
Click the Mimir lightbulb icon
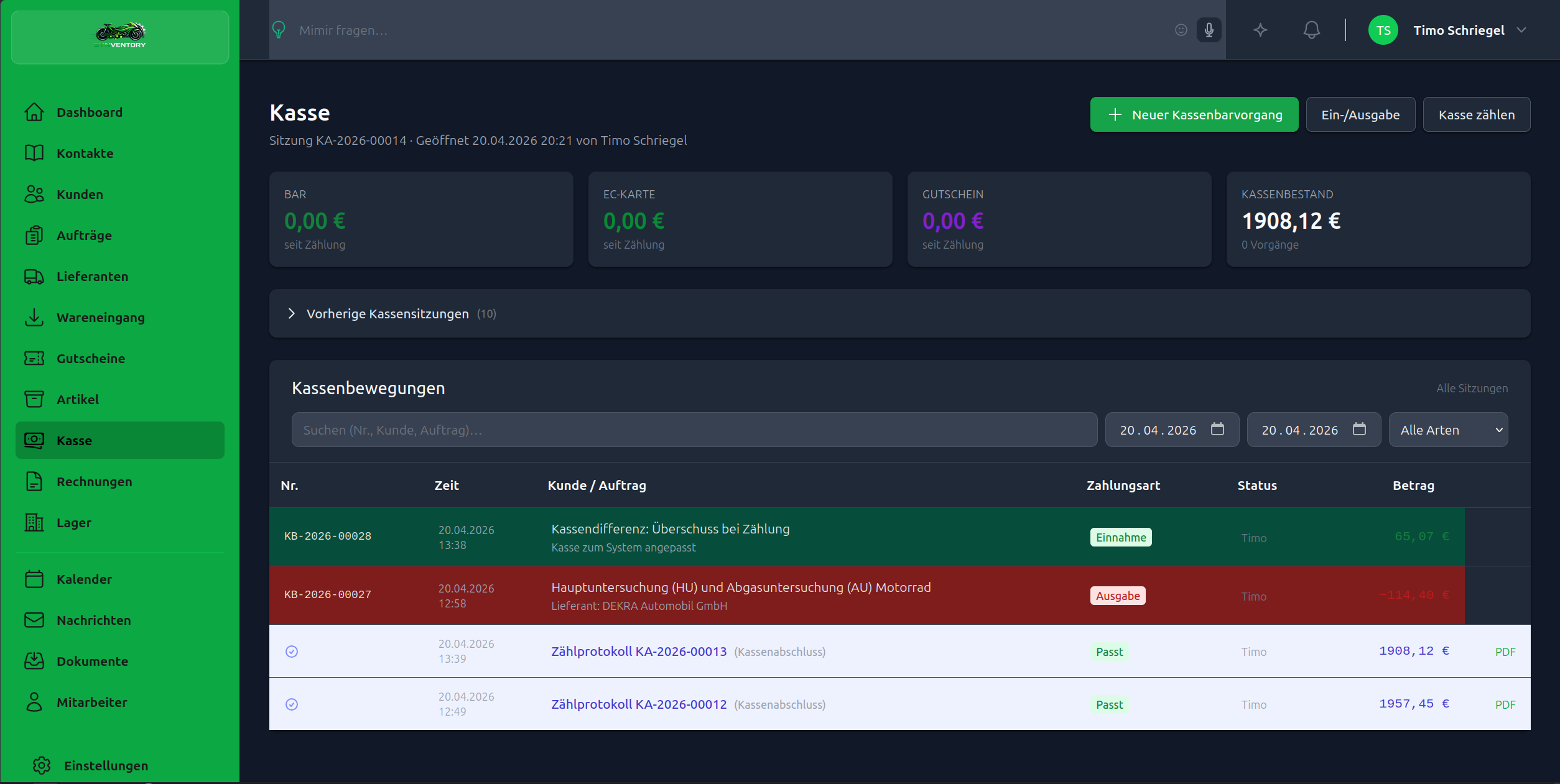(x=279, y=30)
